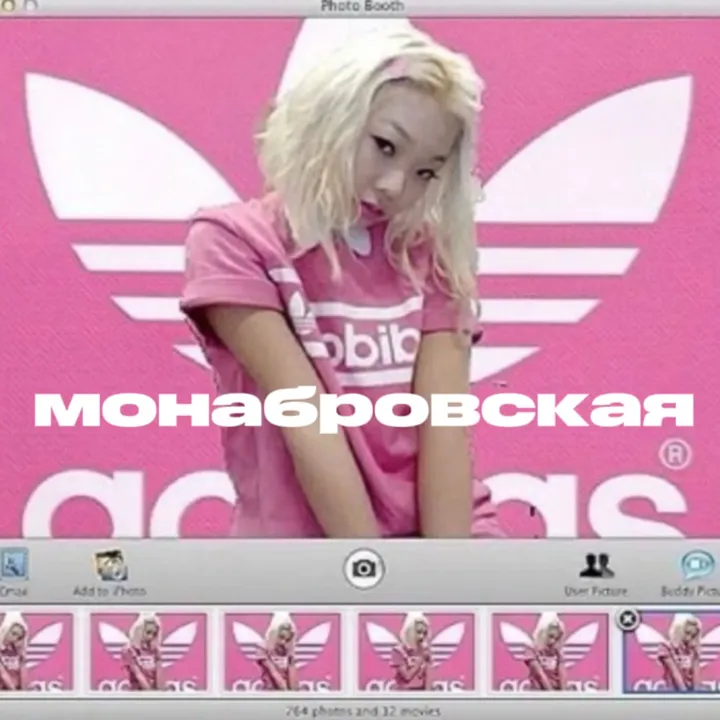The width and height of the screenshot is (720, 720).
Task: Click the User Picture text label
Action: (596, 591)
